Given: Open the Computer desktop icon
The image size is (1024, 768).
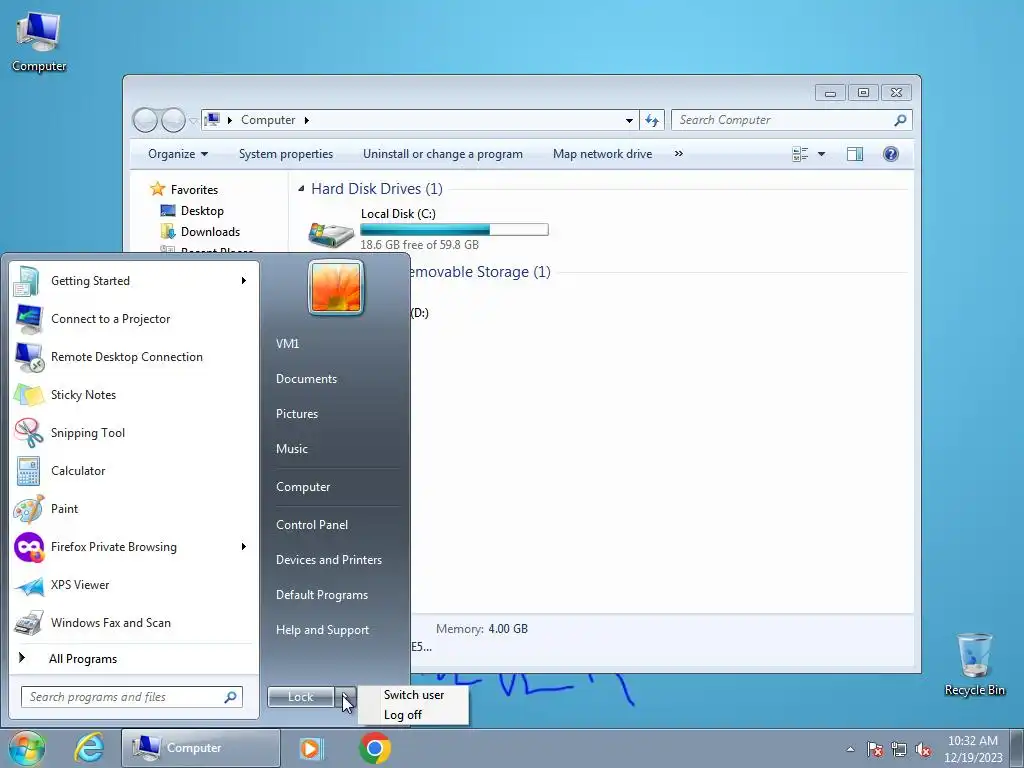Looking at the screenshot, I should click(x=39, y=40).
